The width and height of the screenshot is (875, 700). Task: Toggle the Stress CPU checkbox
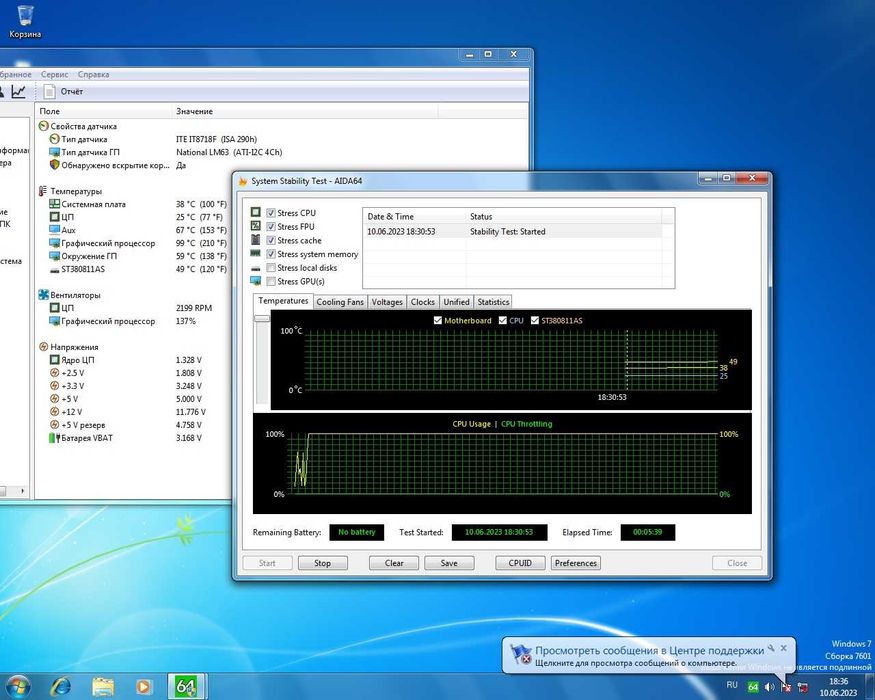pyautogui.click(x=271, y=213)
